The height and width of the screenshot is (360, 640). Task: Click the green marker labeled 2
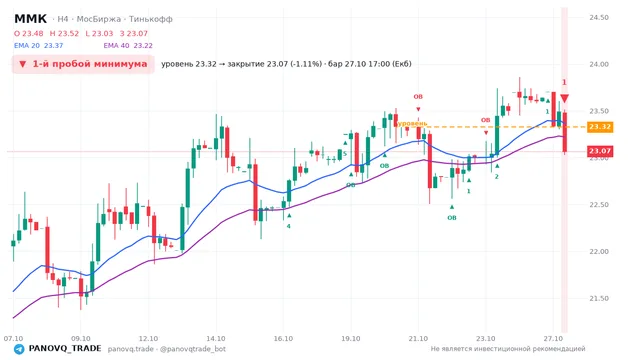[x=497, y=176]
